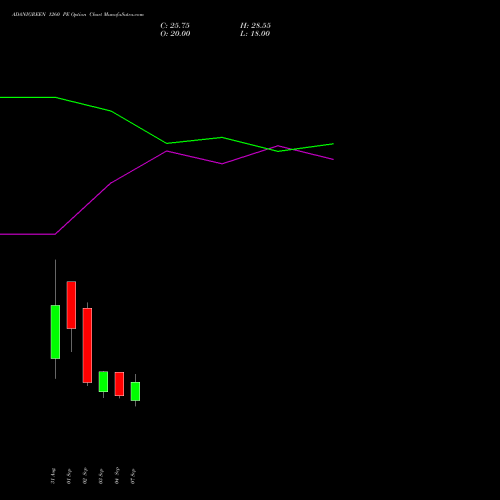This screenshot has height=500, width=500.
Task: Click the 04 Sep red candlestick
Action: point(119,384)
